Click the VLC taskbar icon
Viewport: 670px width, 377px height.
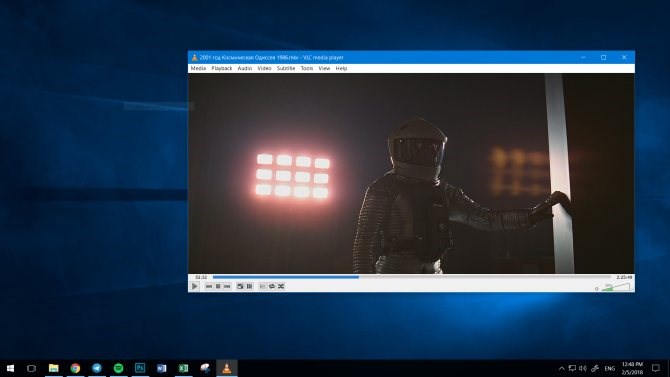tap(226, 368)
